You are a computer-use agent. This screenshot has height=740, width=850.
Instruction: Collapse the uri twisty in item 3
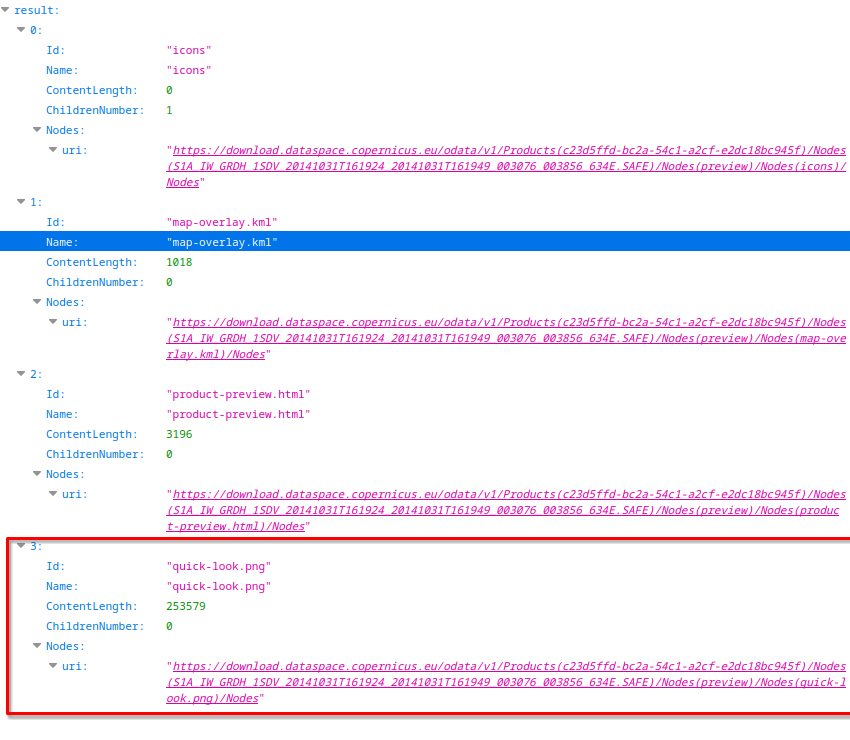click(53, 666)
